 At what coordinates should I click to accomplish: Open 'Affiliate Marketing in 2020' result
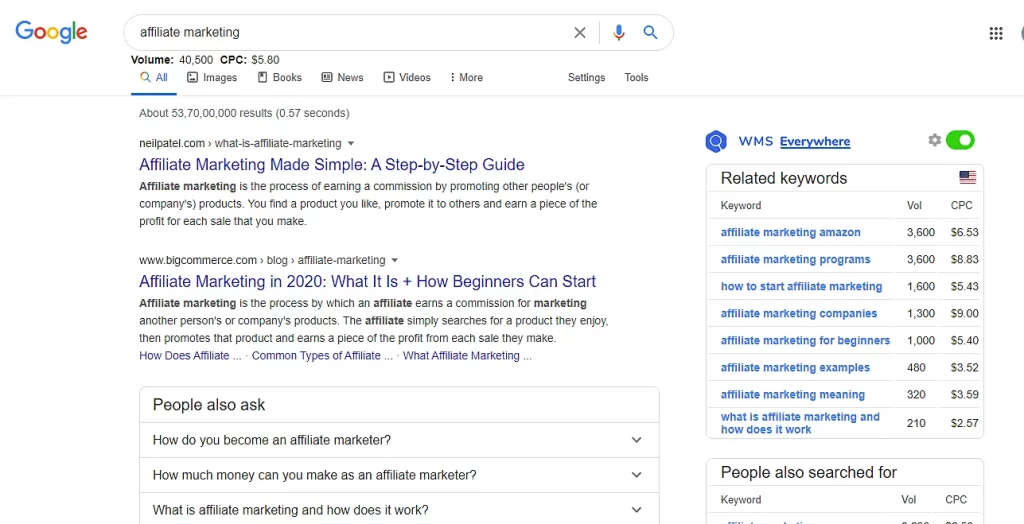tap(368, 282)
